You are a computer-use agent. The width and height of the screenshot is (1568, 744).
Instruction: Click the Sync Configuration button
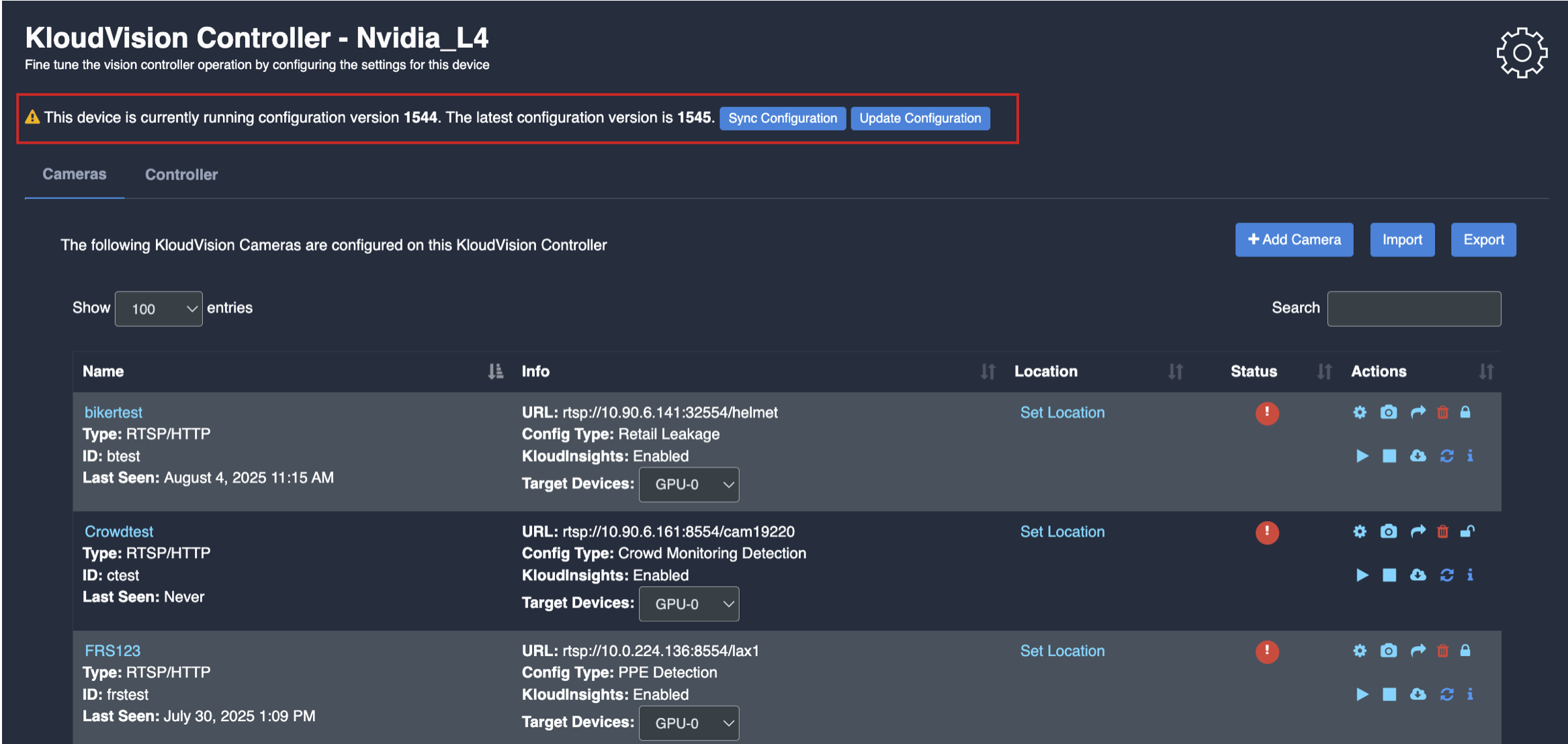coord(783,118)
